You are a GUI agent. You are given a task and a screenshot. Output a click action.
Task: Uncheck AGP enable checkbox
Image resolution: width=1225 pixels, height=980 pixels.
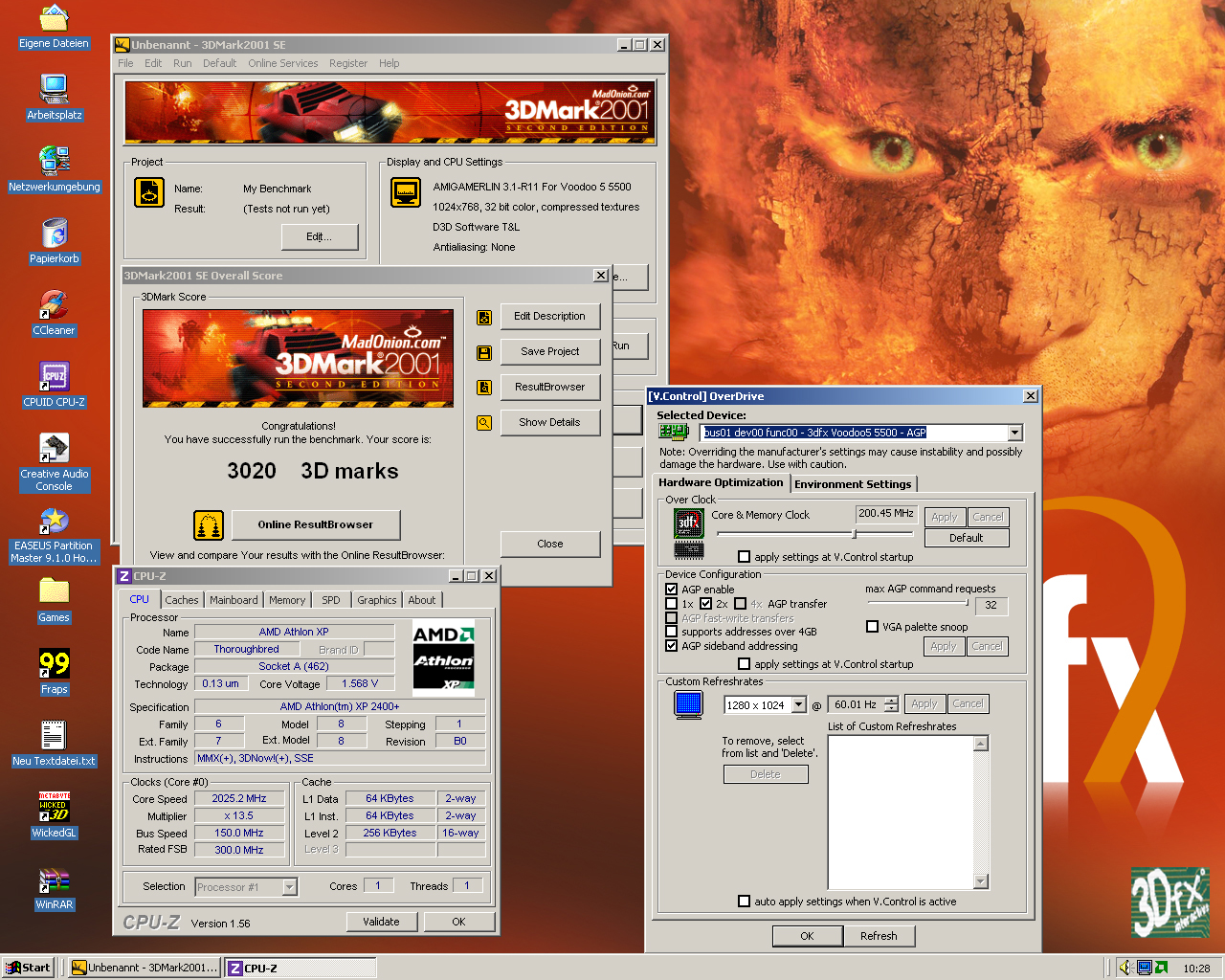click(672, 590)
